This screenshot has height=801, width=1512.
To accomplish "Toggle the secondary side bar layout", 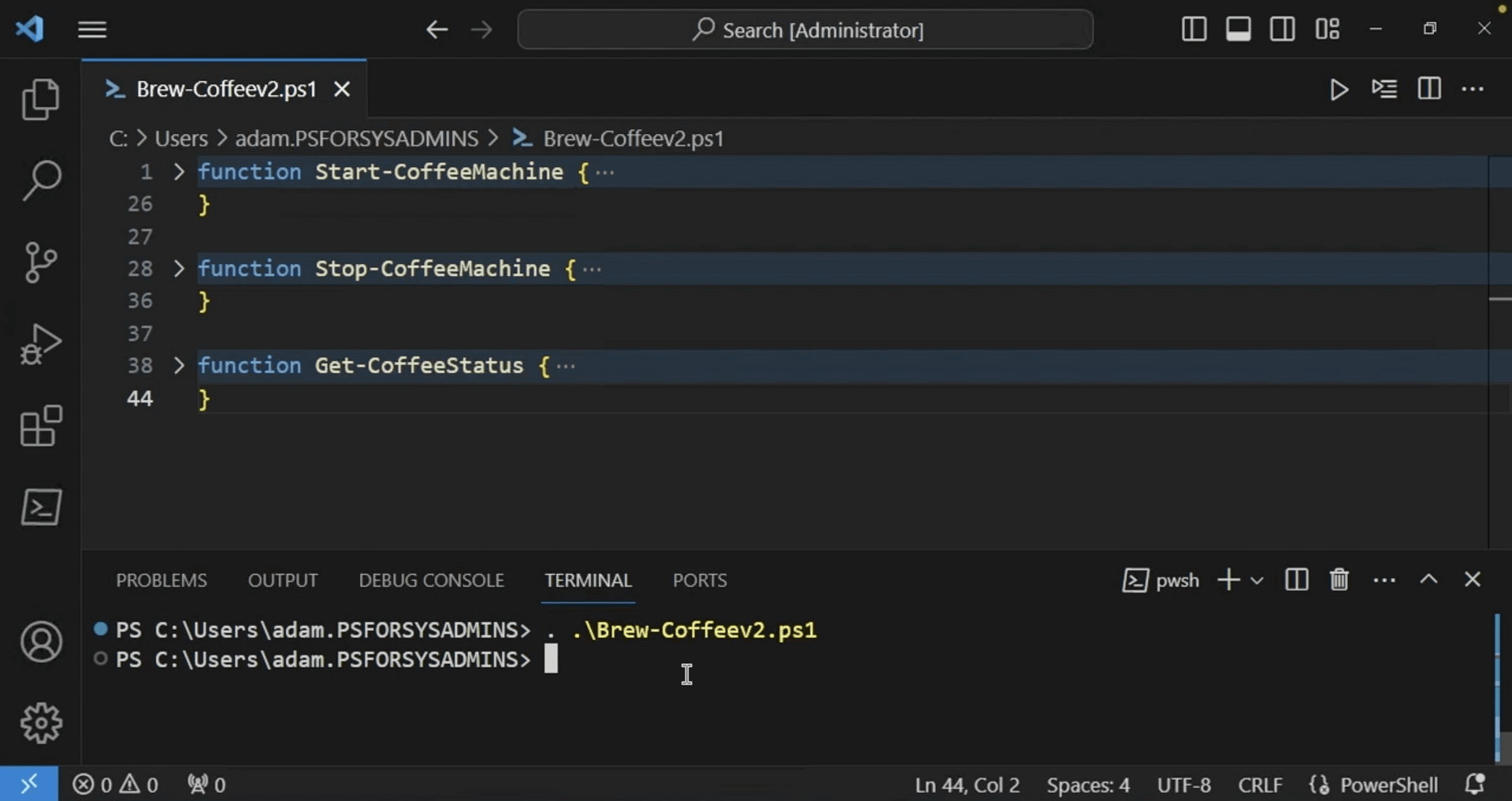I will 1282,29.
